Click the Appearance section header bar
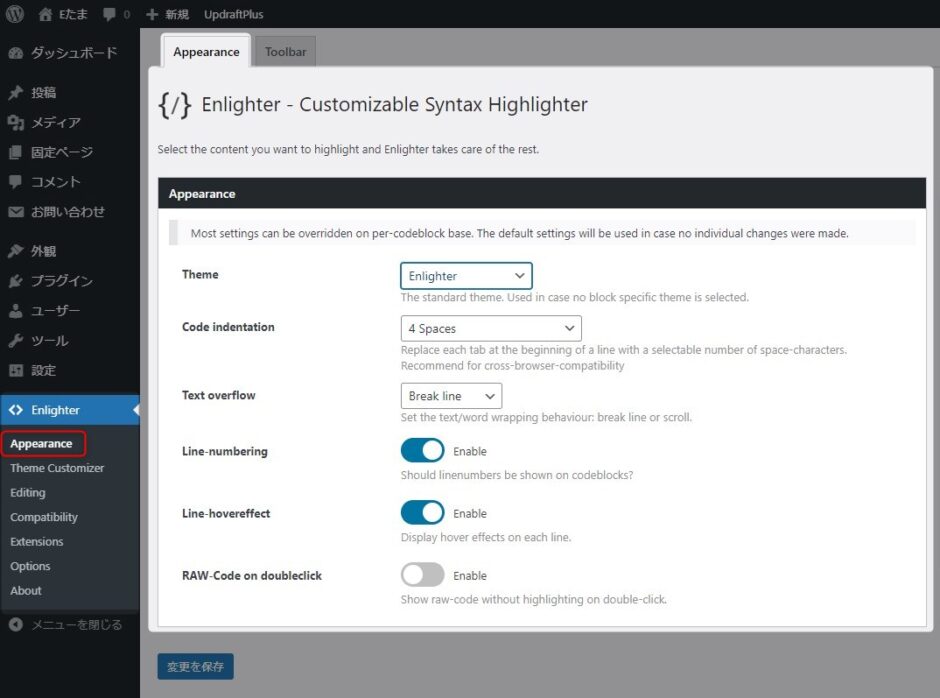The height and width of the screenshot is (698, 940). [542, 193]
